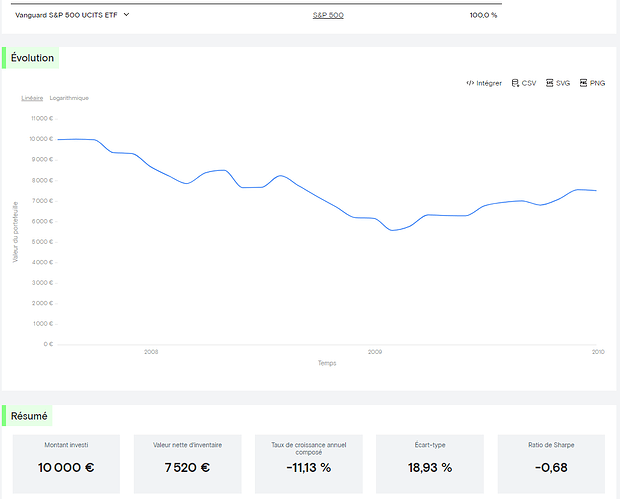Click the 18,93 % standard deviation value
The width and height of the screenshot is (620, 499).
coord(430,468)
